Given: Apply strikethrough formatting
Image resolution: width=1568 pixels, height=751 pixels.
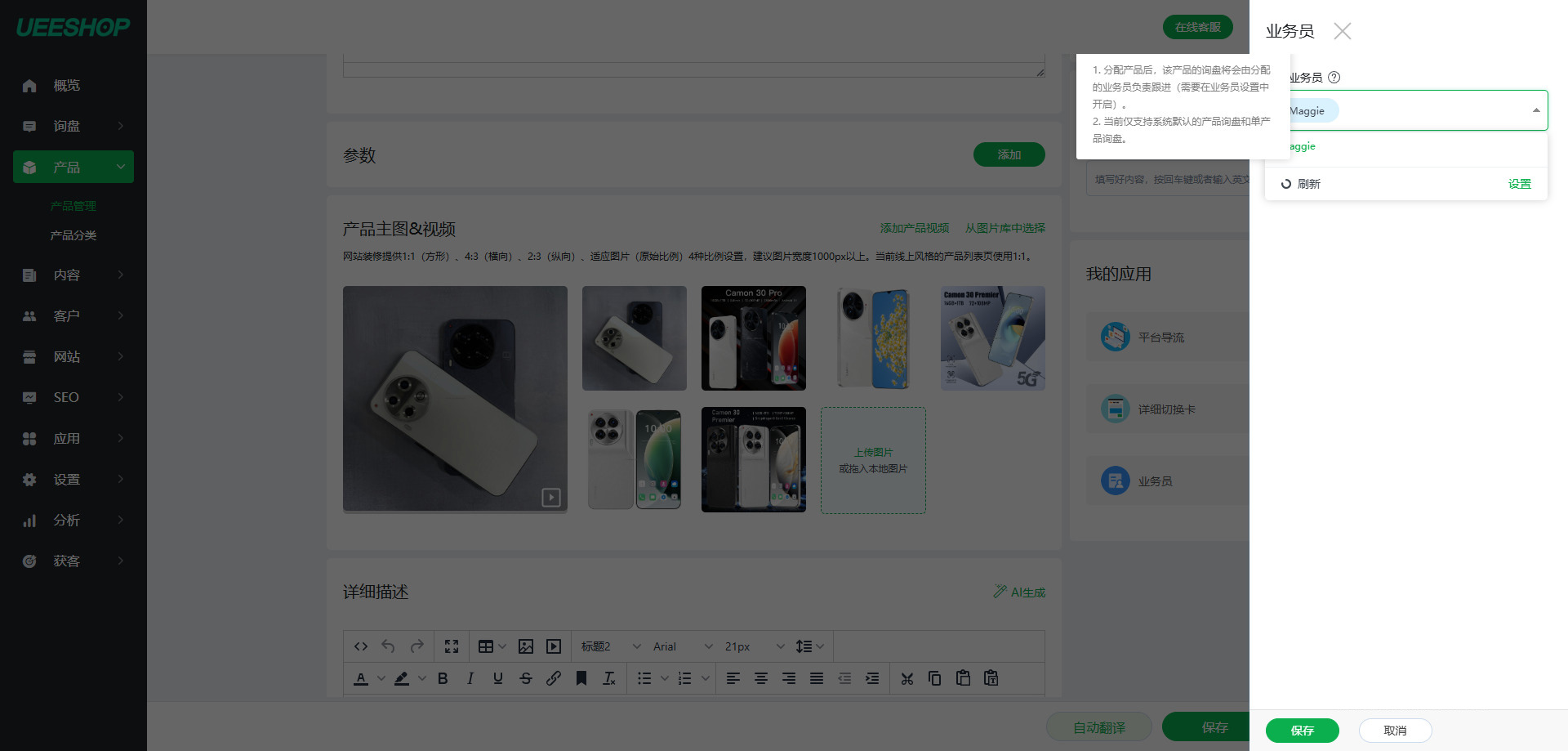Looking at the screenshot, I should tap(526, 678).
